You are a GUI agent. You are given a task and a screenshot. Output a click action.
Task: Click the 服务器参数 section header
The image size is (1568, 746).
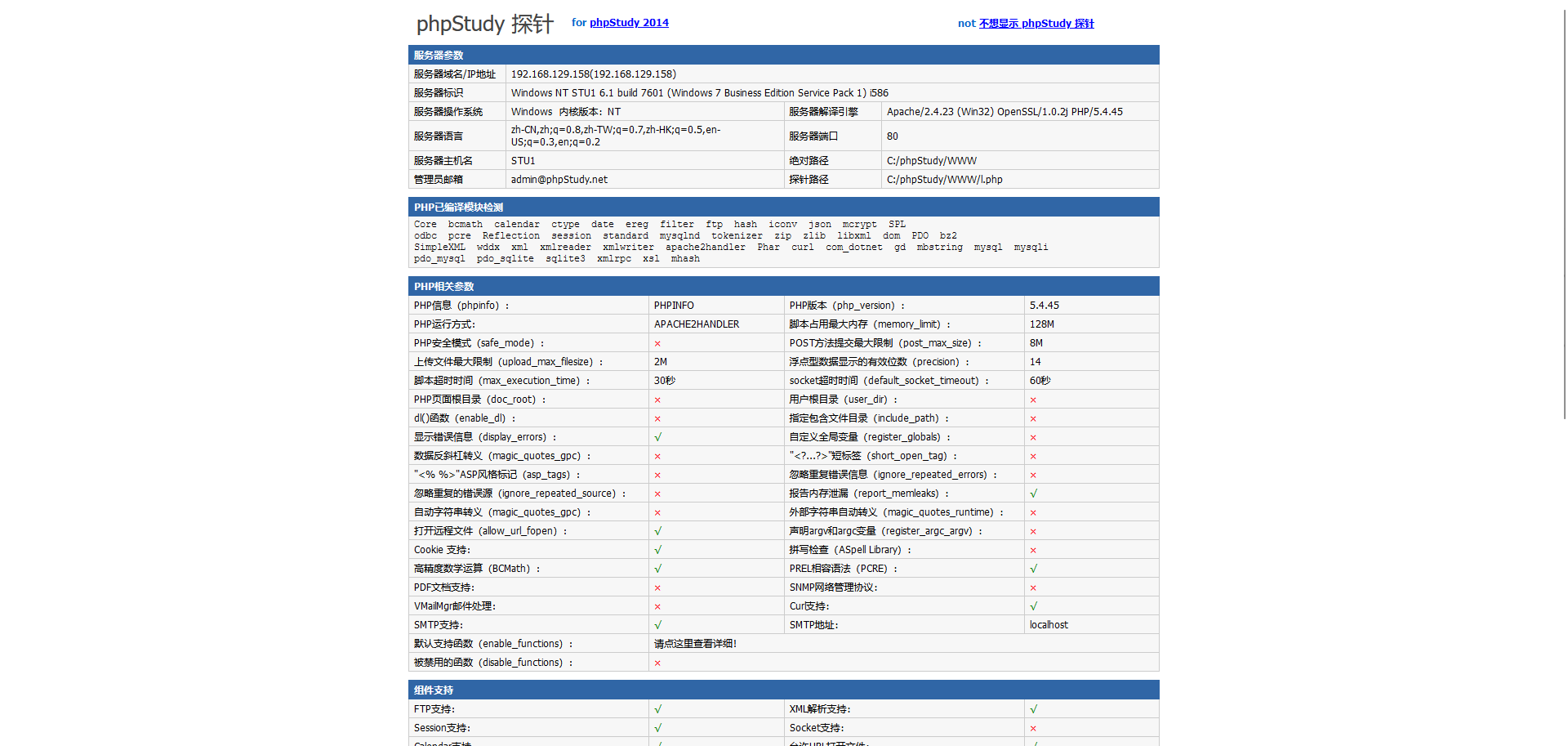784,56
